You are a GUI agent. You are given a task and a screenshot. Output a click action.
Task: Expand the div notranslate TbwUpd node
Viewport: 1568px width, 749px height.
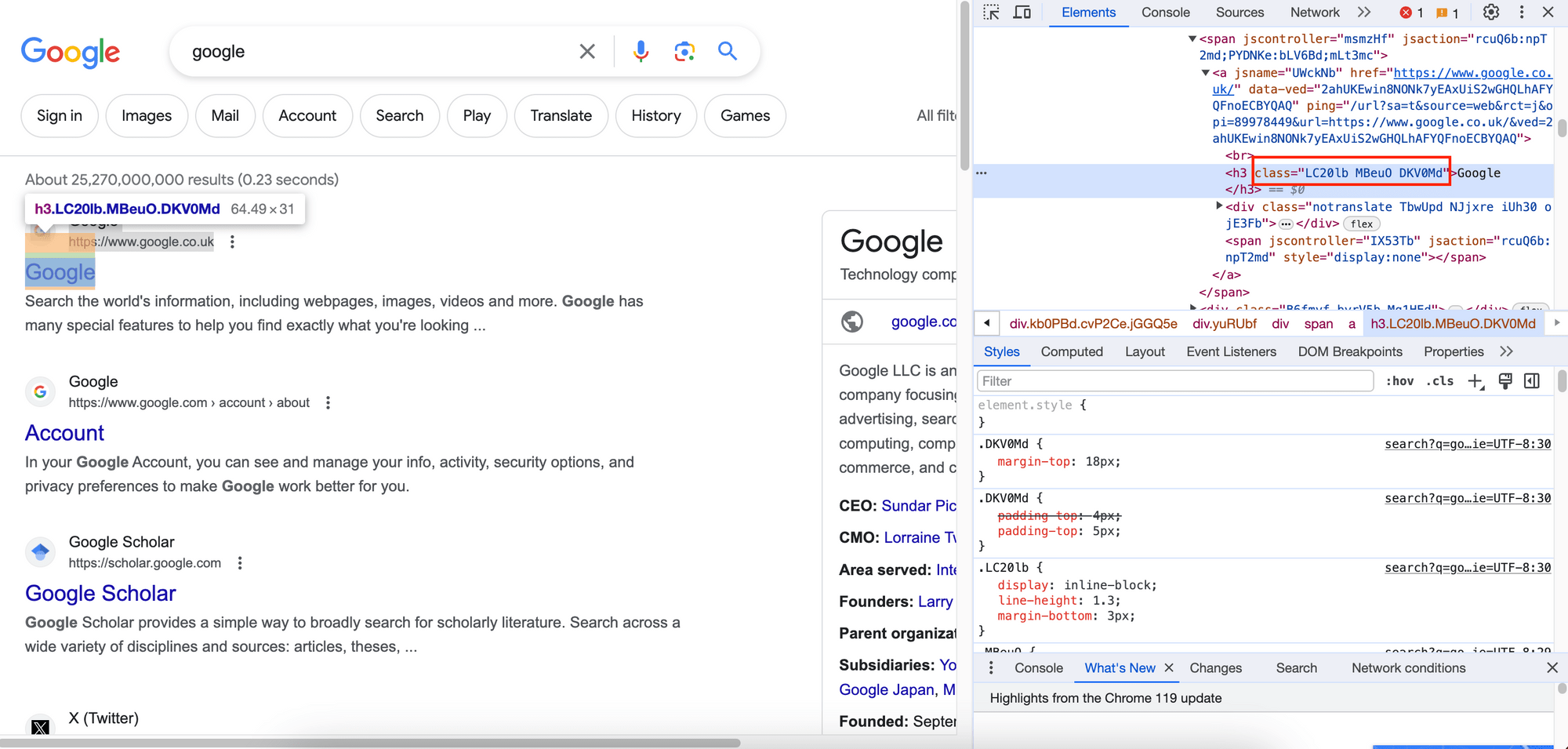(x=1219, y=206)
